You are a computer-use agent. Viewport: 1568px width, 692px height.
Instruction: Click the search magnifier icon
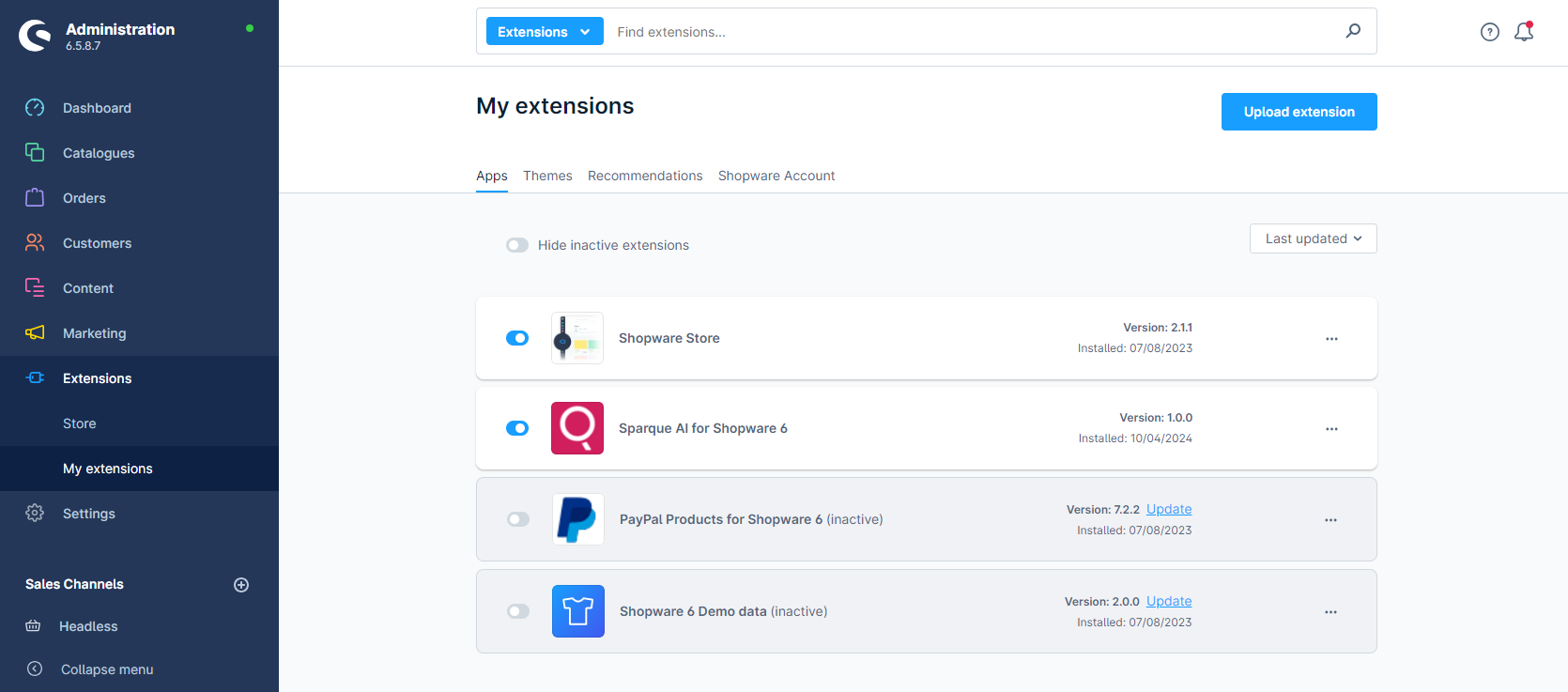pos(1353,31)
